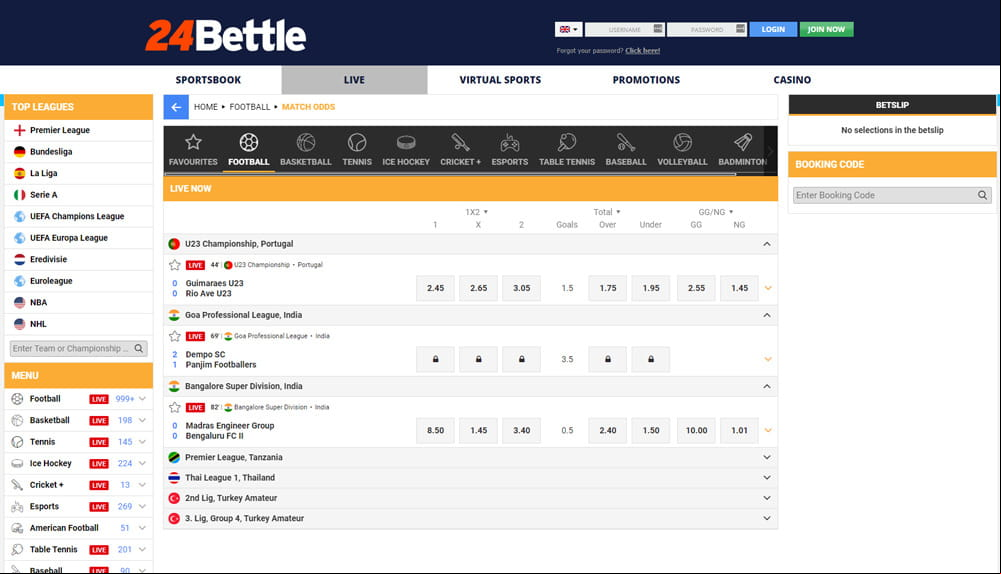Open NHL in Top Leagues

[79, 324]
